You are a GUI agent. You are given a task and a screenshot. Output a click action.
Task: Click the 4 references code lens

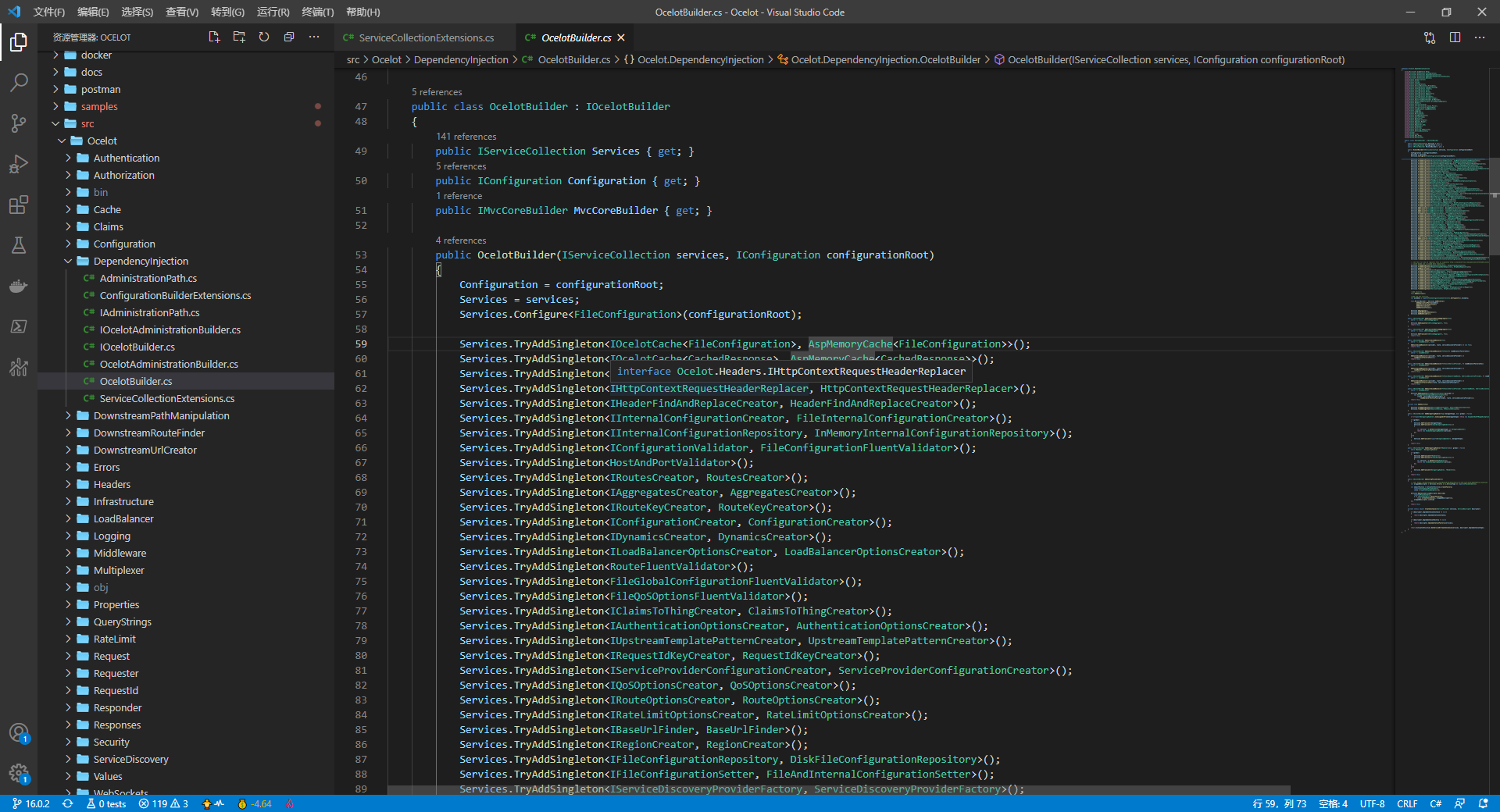click(x=460, y=240)
